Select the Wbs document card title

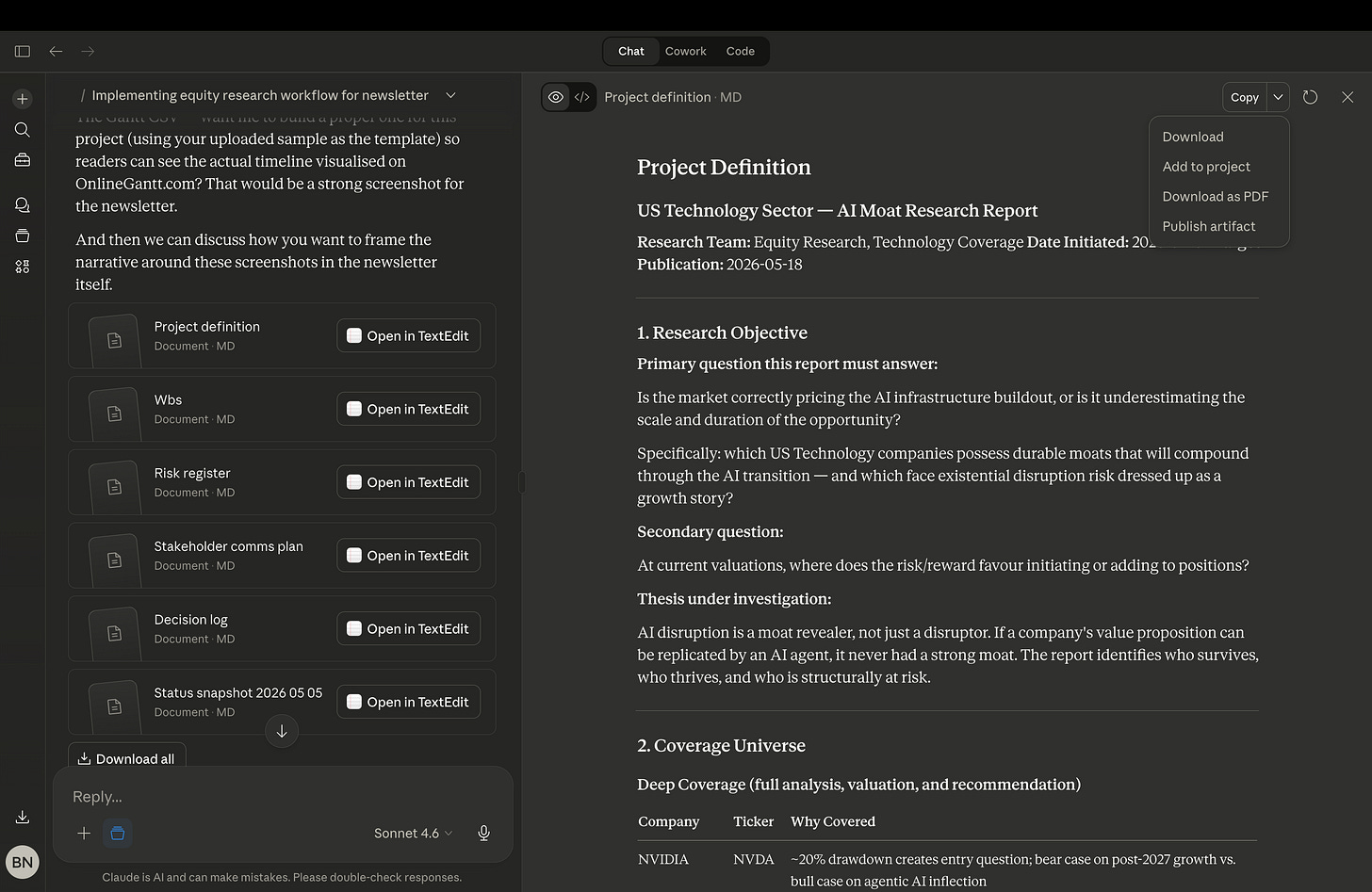coord(168,399)
